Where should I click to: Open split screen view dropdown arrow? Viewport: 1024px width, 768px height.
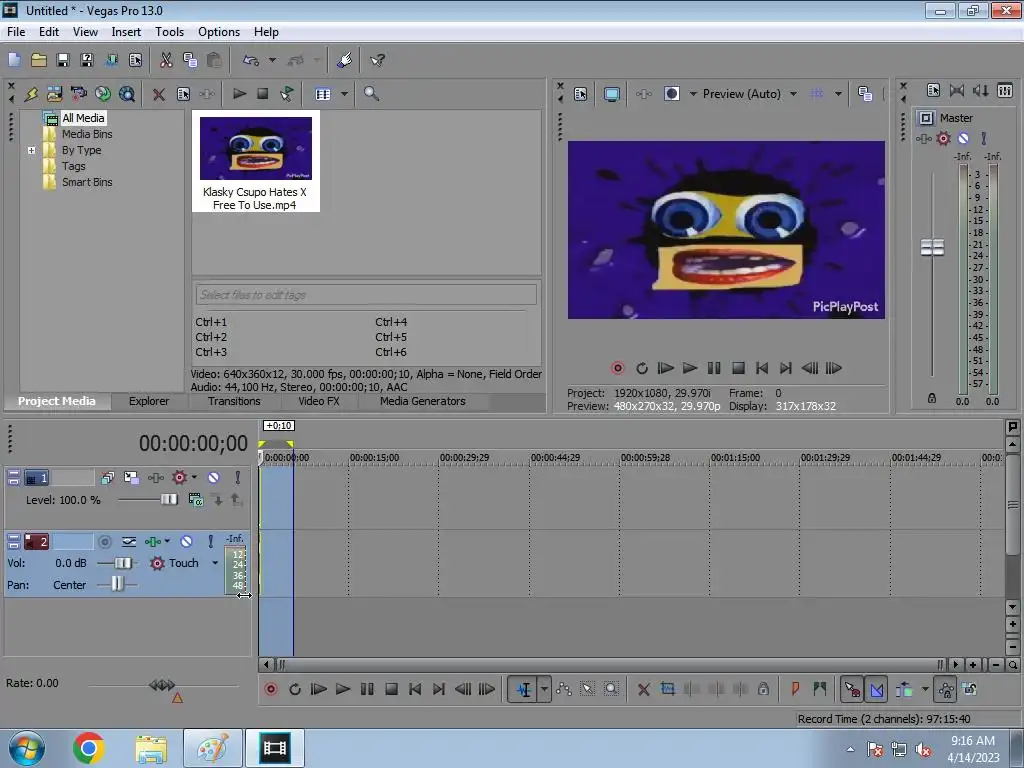[693, 94]
